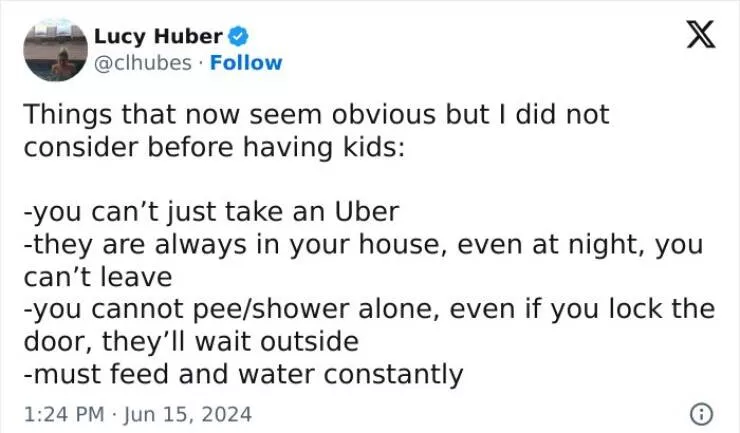Click the 'you can't just take an Uber' line
Image resolution: width=740 pixels, height=433 pixels.
point(212,212)
